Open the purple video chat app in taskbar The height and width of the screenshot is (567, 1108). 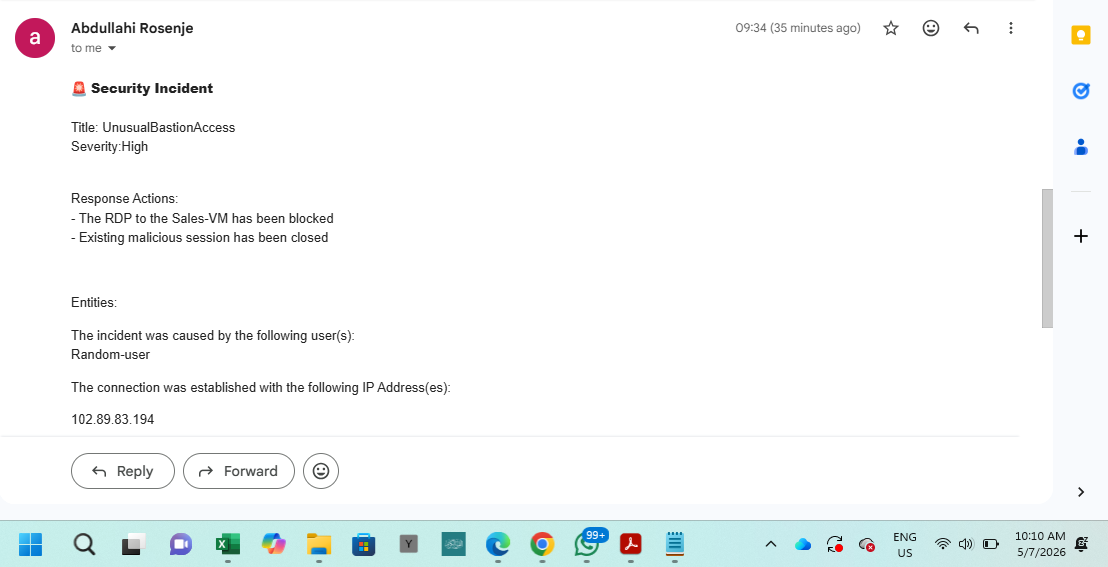[x=181, y=544]
